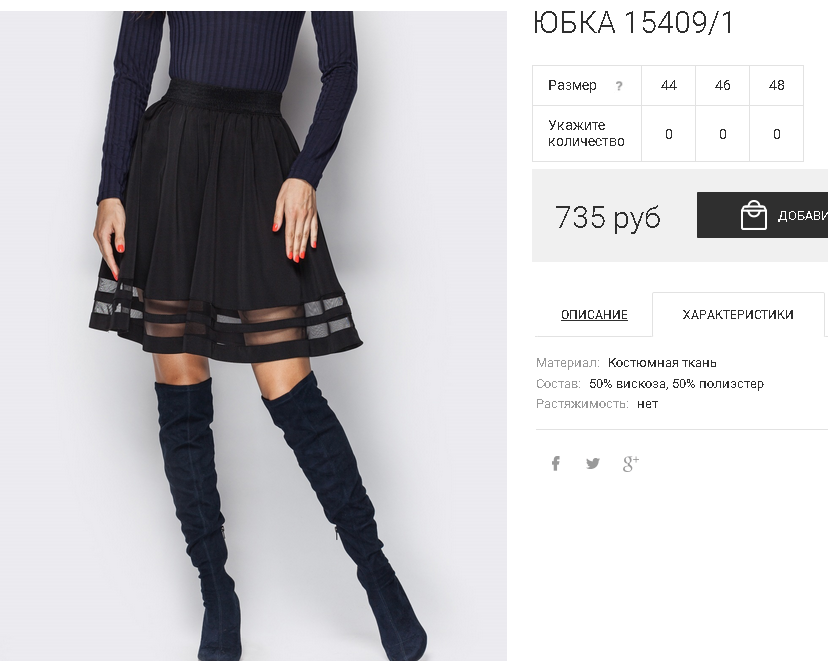Share the skirt page on Facebook

(x=556, y=464)
